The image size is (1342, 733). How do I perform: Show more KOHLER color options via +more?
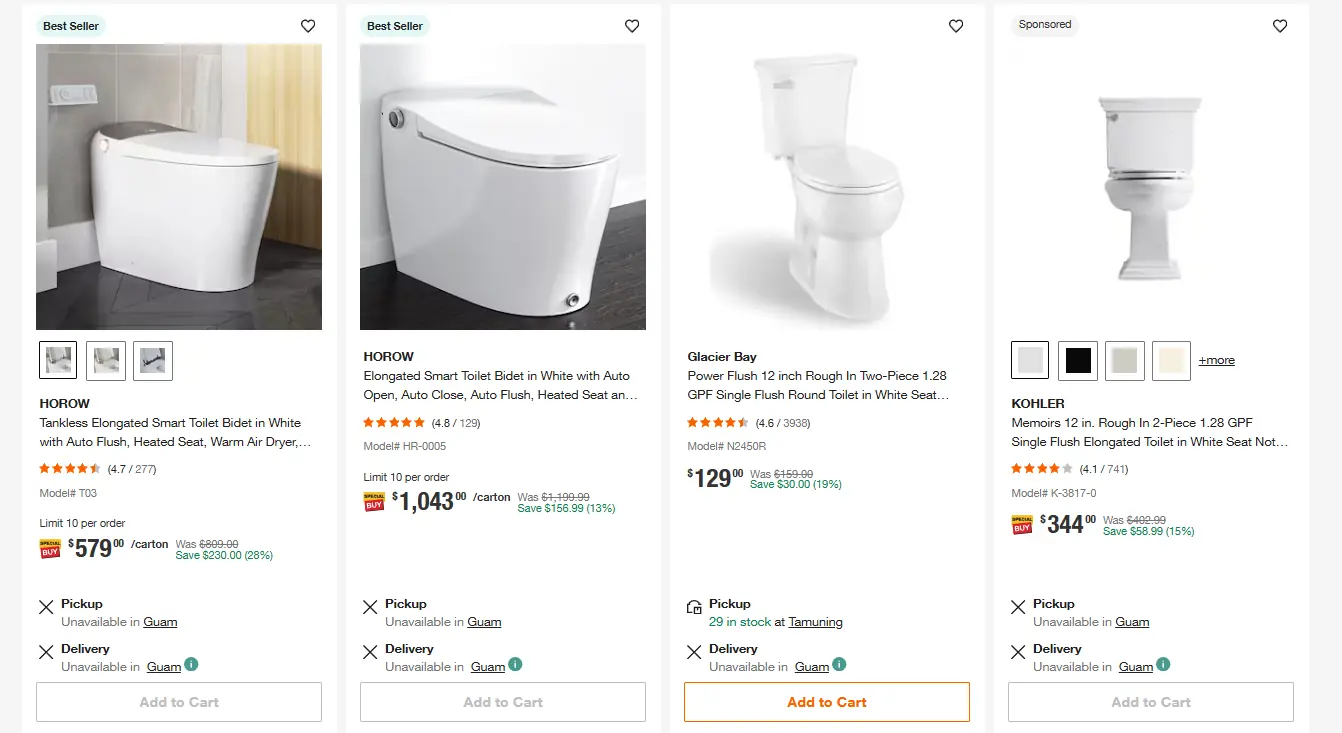(x=1216, y=360)
